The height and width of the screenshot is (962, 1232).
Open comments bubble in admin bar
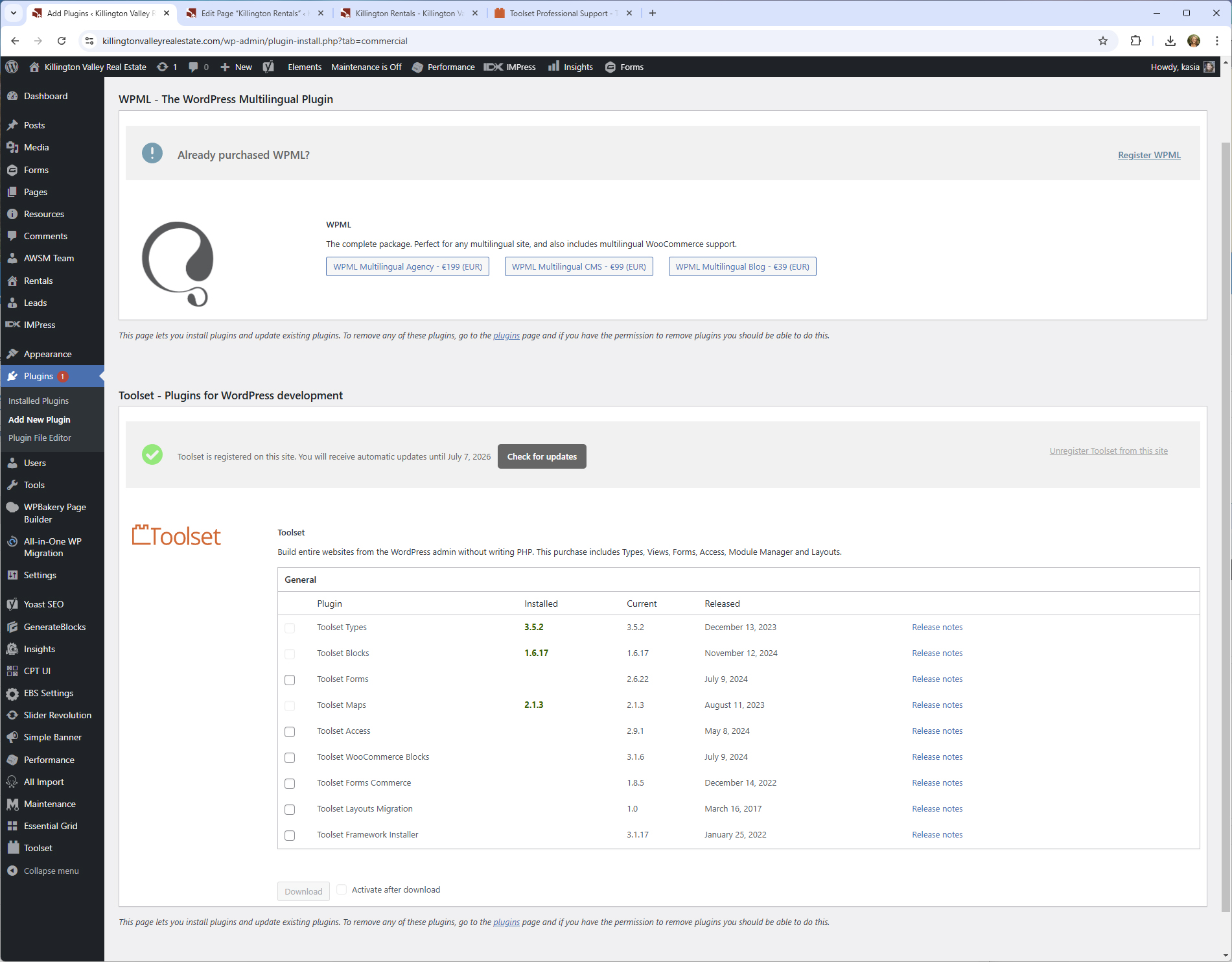pos(198,67)
